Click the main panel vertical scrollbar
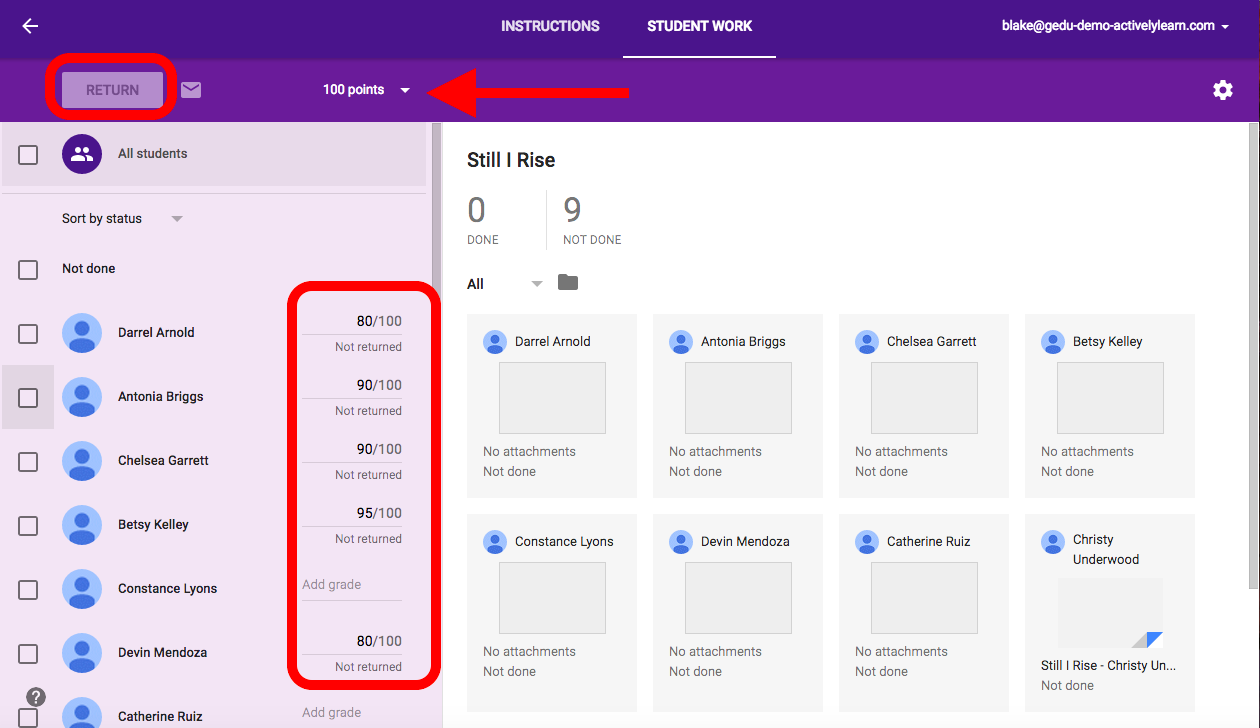The width and height of the screenshot is (1260, 728). 1255,356
